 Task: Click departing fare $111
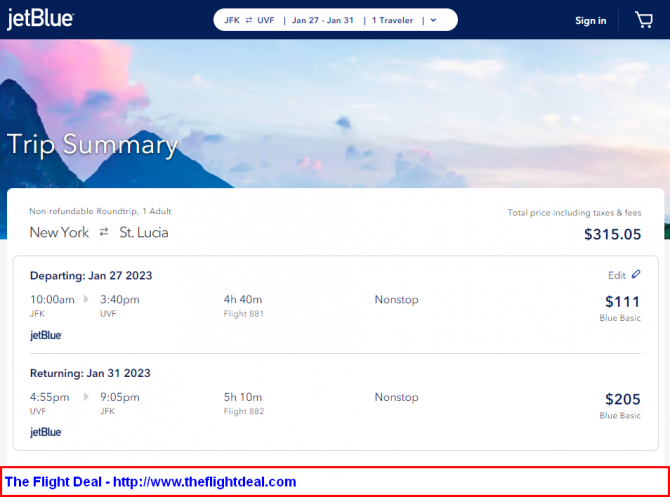[x=623, y=302]
